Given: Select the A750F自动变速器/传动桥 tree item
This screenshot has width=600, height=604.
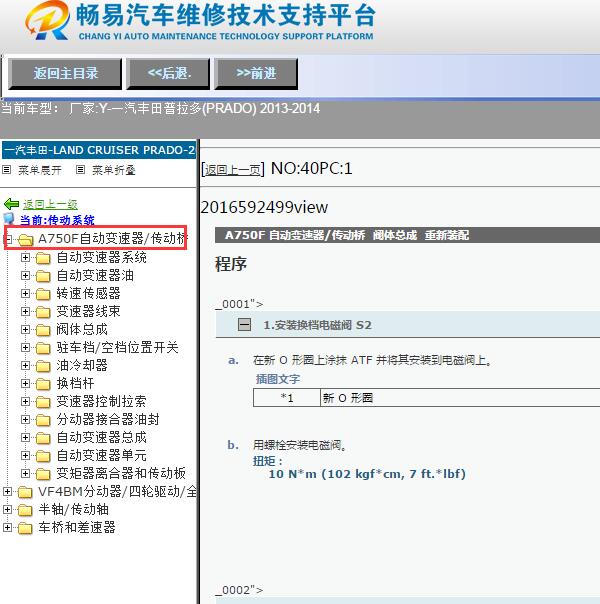Looking at the screenshot, I should tap(112, 239).
